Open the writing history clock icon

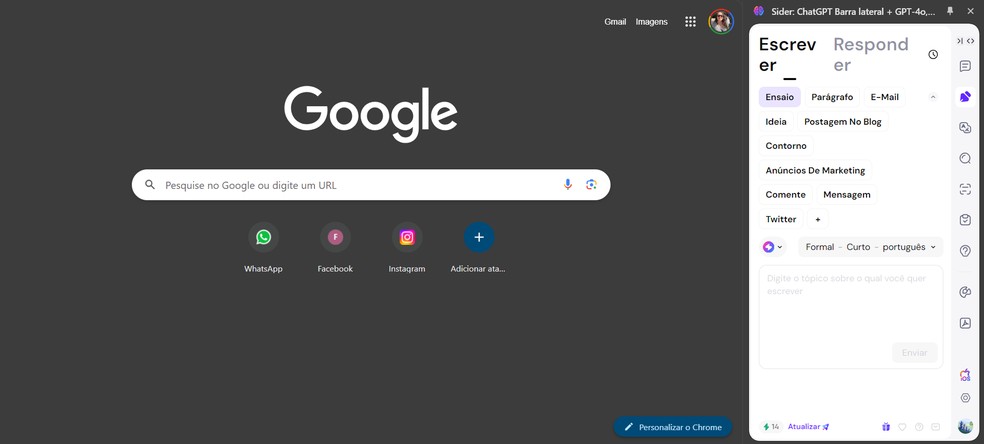coord(933,55)
